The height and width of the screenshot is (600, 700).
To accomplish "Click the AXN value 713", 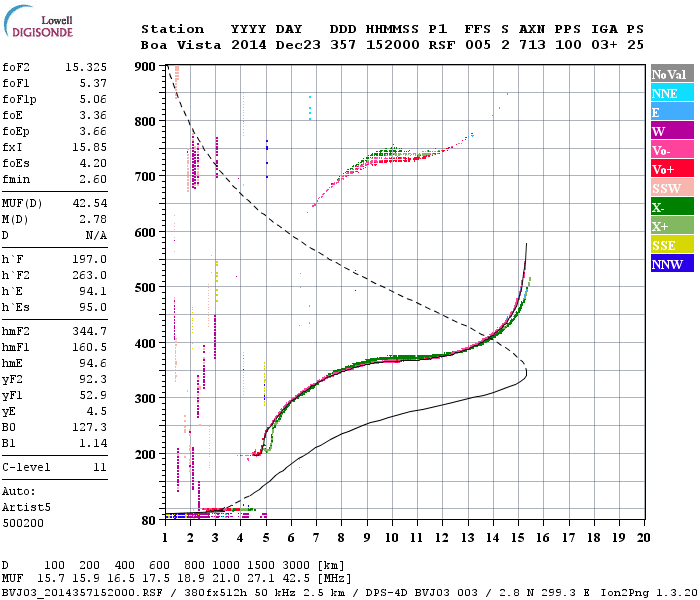I will [532, 46].
